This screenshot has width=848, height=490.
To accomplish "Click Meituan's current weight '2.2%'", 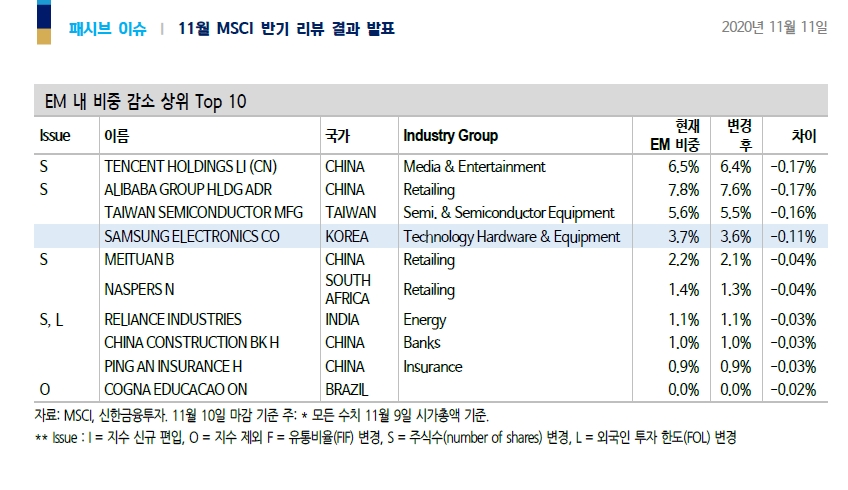I will click(x=684, y=260).
